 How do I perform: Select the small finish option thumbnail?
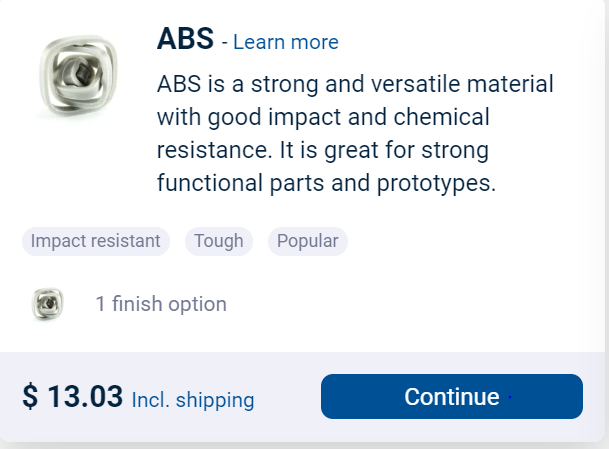(47, 304)
